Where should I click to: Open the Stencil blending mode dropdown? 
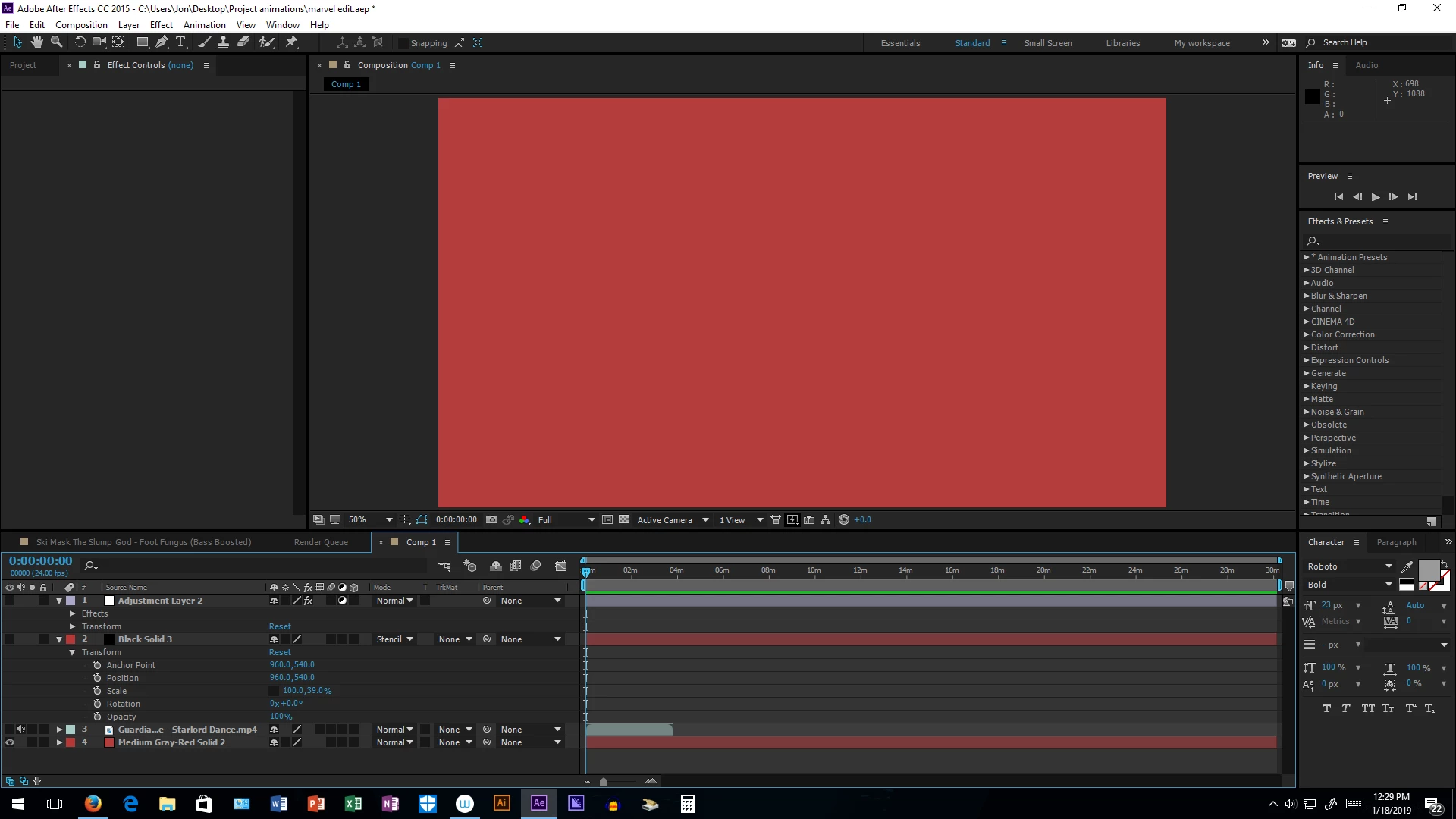point(395,639)
